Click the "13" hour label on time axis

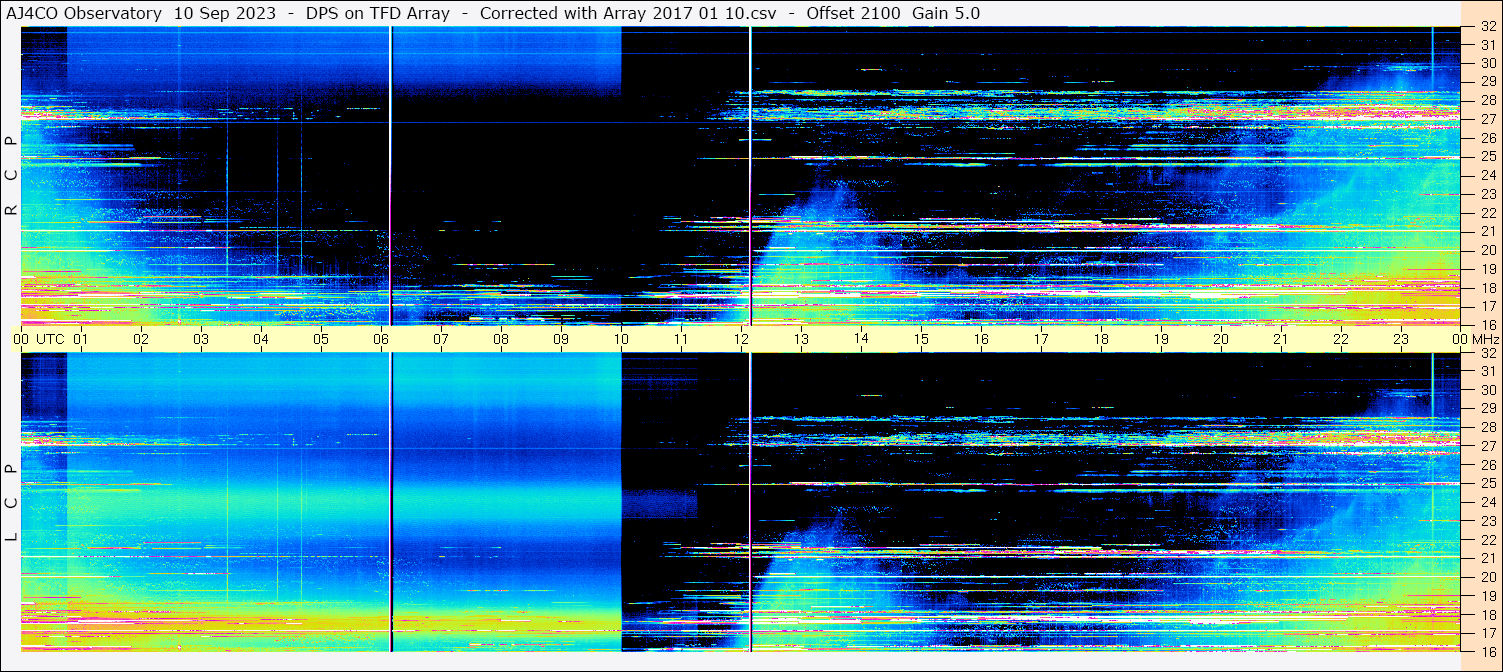tap(801, 339)
